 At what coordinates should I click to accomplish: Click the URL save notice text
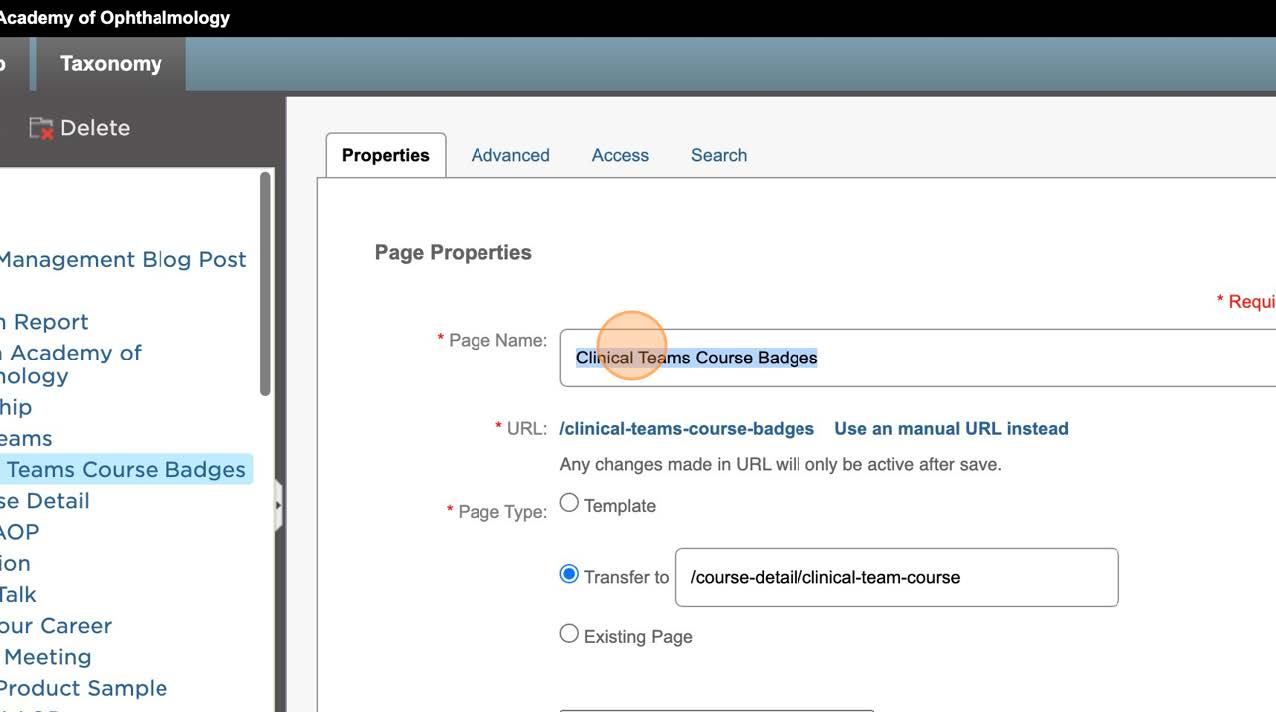[780, 464]
